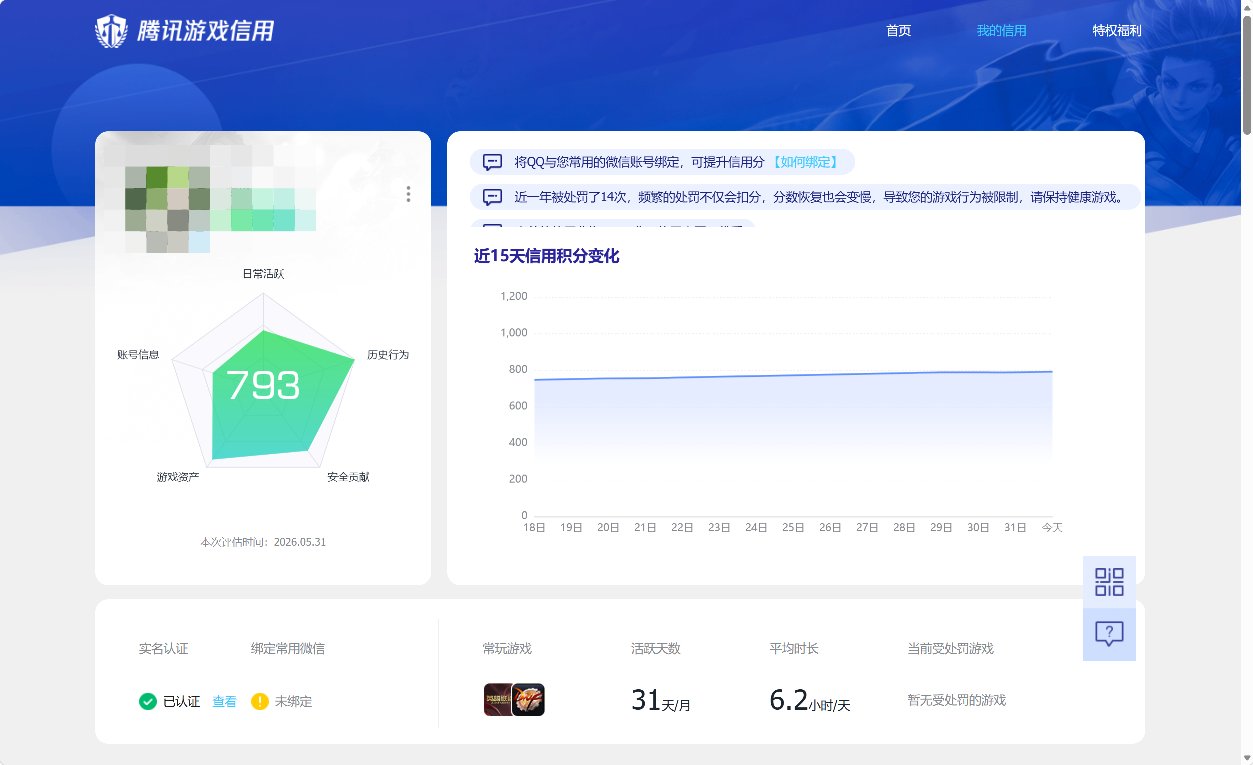Click the 日常活跃 radar label
The width and height of the screenshot is (1253, 765).
click(264, 273)
